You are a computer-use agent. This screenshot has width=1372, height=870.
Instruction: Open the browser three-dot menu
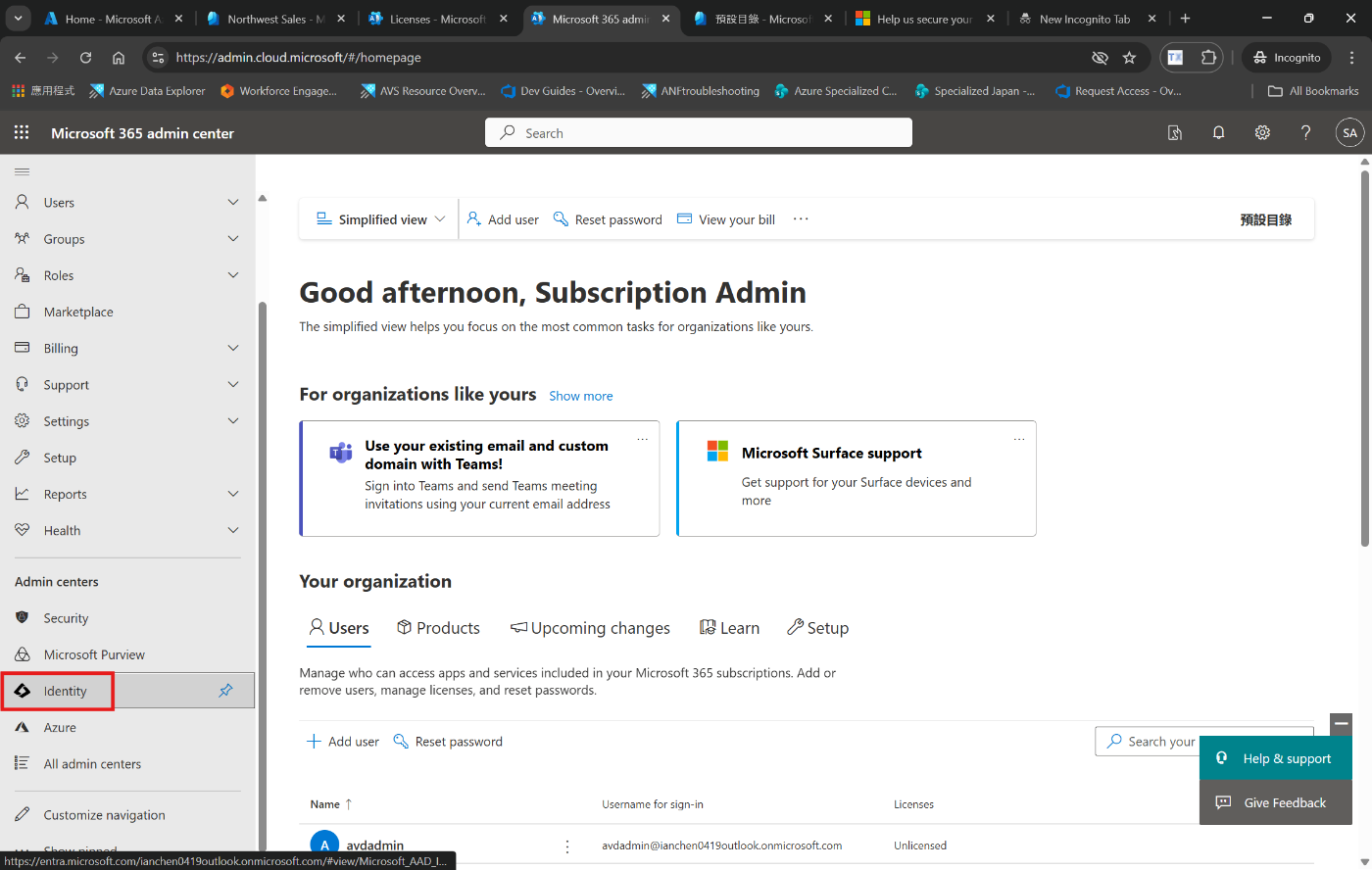[x=1351, y=58]
